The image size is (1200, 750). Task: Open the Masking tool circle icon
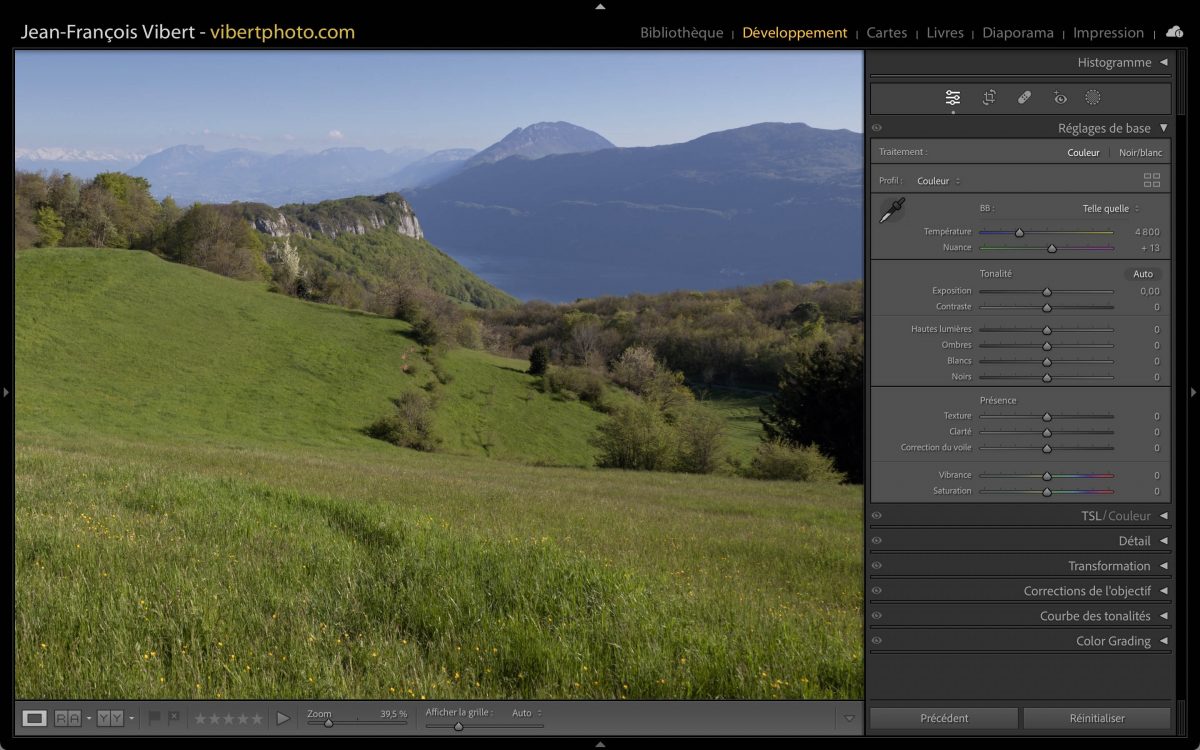point(1093,98)
